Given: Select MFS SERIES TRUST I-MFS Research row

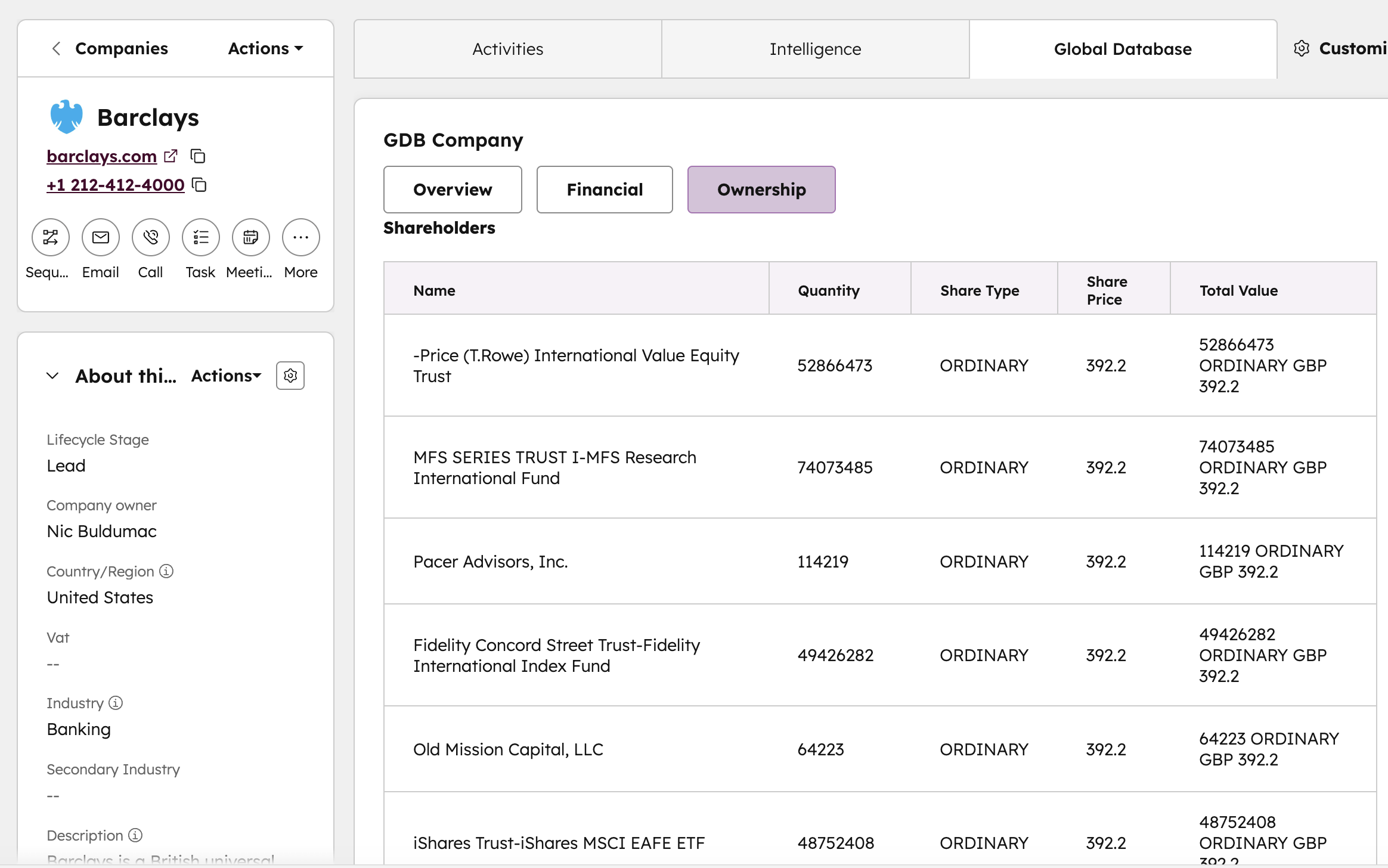Looking at the screenshot, I should point(880,467).
